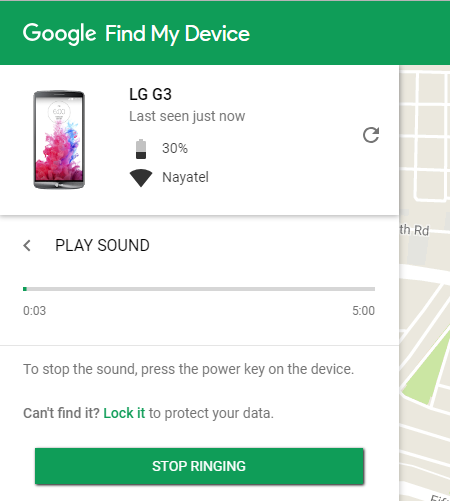The height and width of the screenshot is (501, 450).
Task: Click the elapsed time 0:03 label
Action: tap(34, 311)
